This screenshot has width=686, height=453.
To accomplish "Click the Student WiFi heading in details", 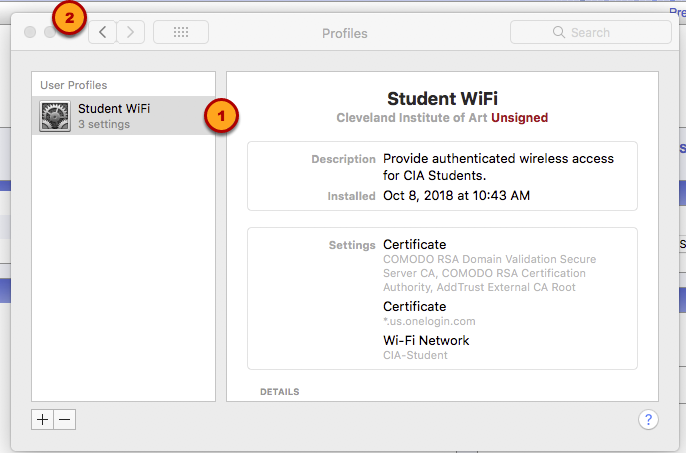I will click(x=442, y=98).
